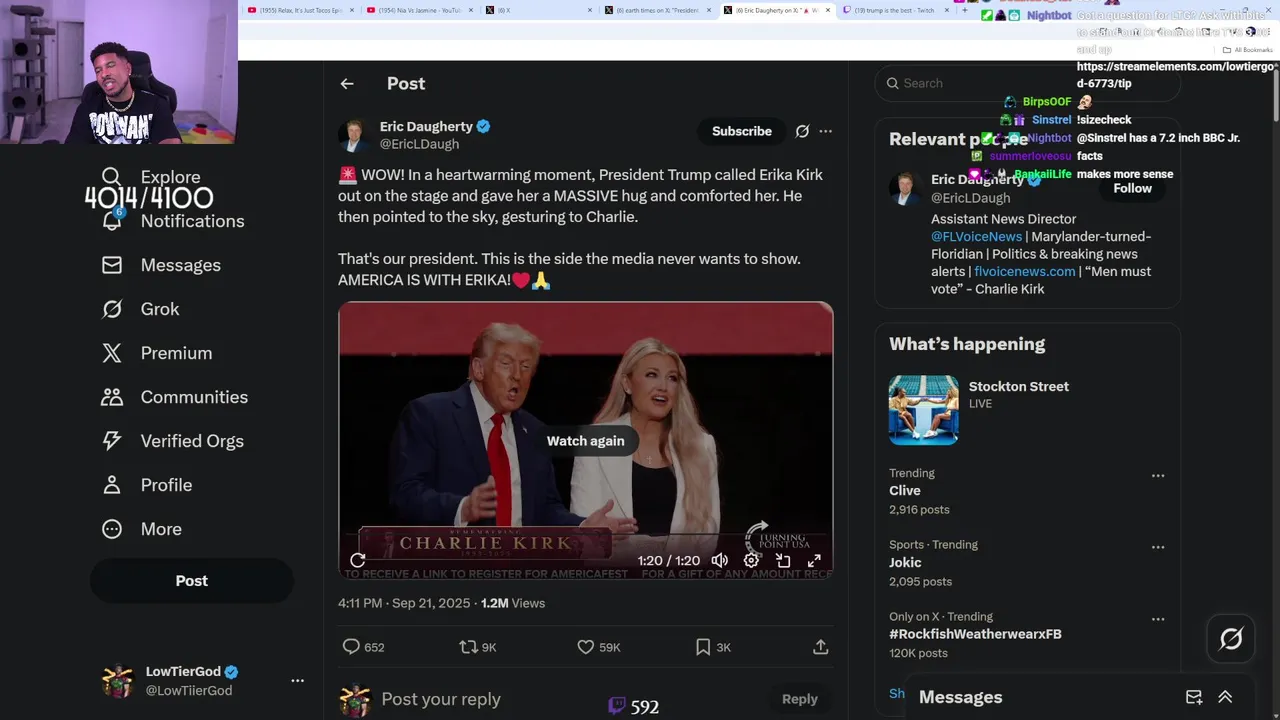
Task: Click the replay icon in video controls
Action: point(358,561)
